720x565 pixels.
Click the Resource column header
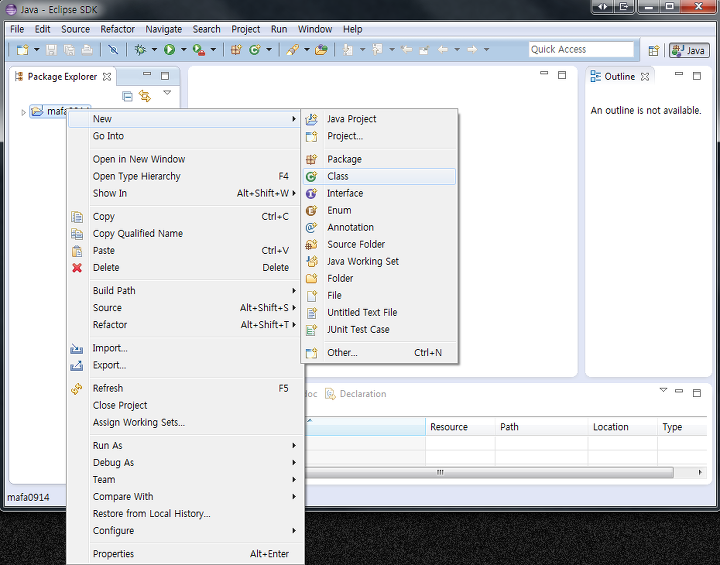point(460,427)
